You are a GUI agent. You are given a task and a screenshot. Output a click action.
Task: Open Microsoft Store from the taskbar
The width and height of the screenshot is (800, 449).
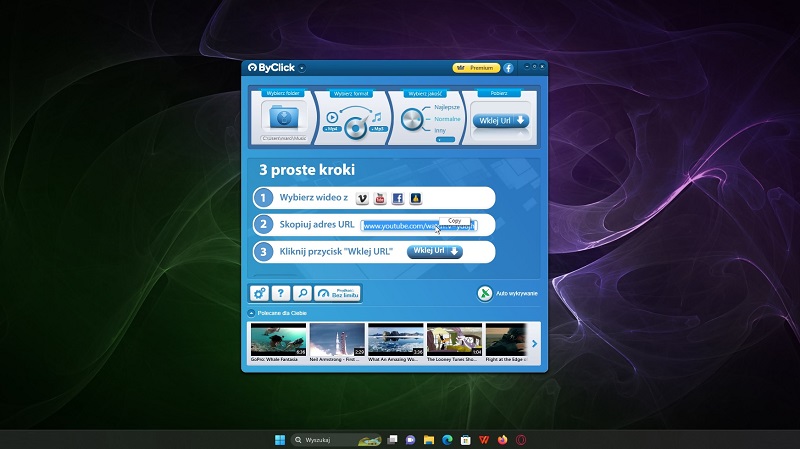tap(465, 440)
